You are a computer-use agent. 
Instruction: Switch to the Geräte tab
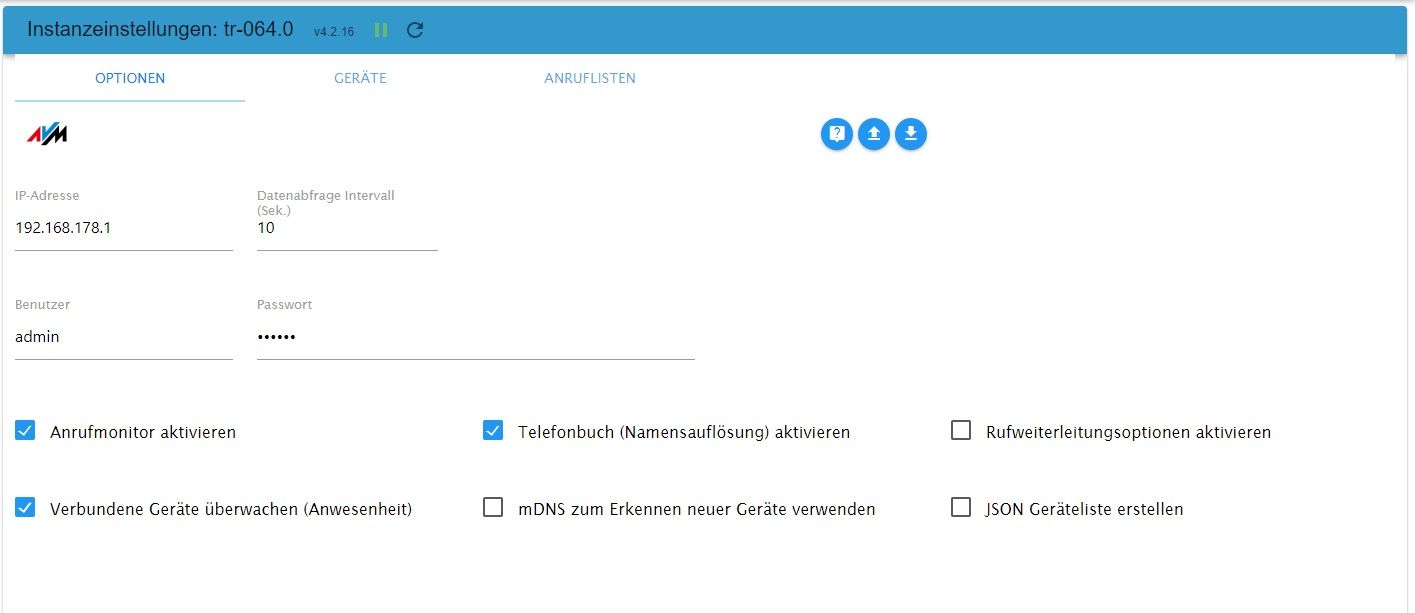coord(360,78)
